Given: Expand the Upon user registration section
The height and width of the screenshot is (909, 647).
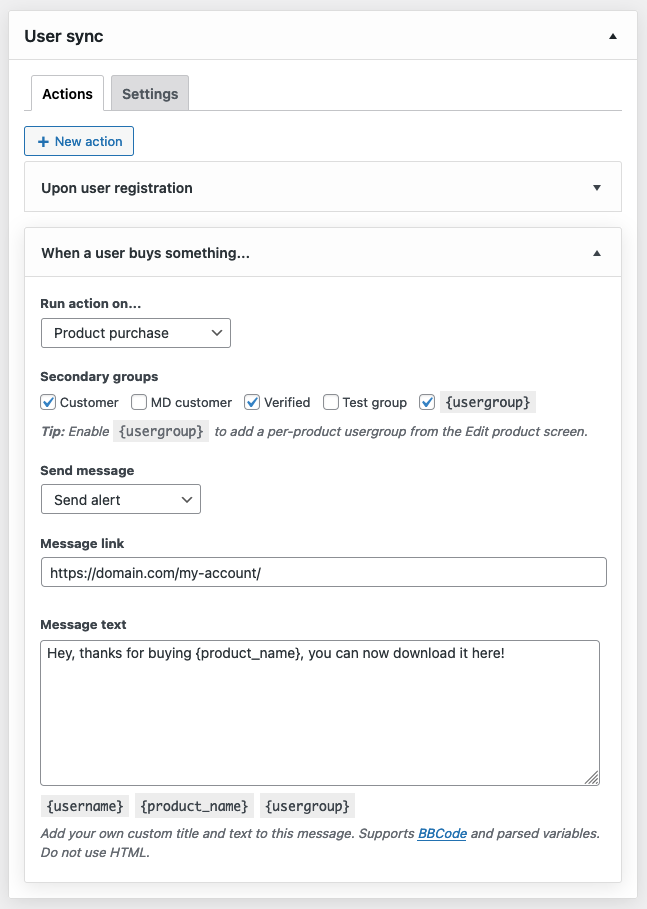Looking at the screenshot, I should (x=596, y=188).
